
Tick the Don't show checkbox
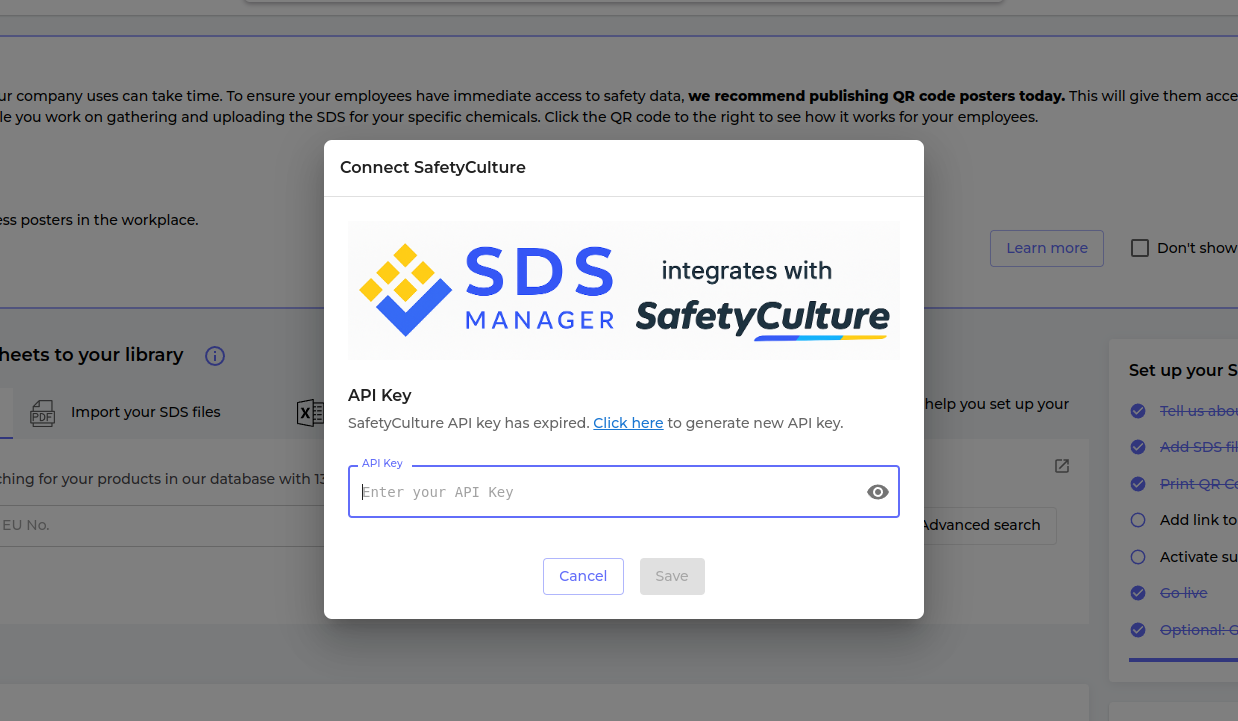point(1140,248)
